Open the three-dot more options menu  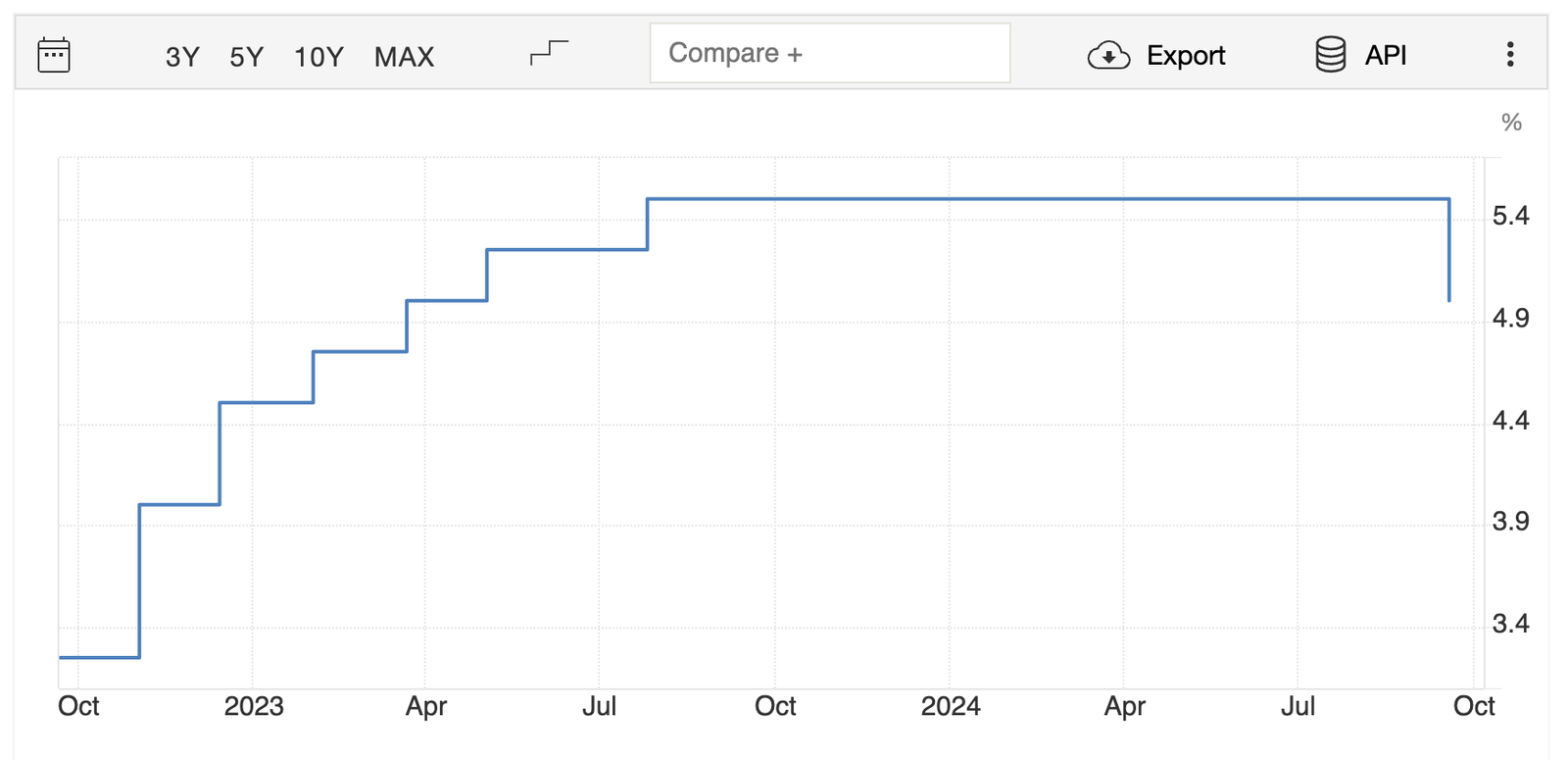(1510, 55)
